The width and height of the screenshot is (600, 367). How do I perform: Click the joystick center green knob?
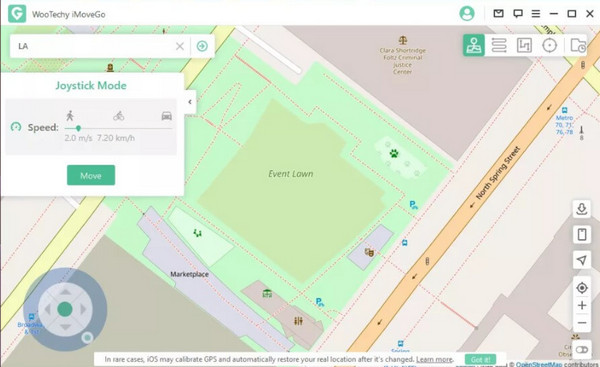pyautogui.click(x=65, y=309)
